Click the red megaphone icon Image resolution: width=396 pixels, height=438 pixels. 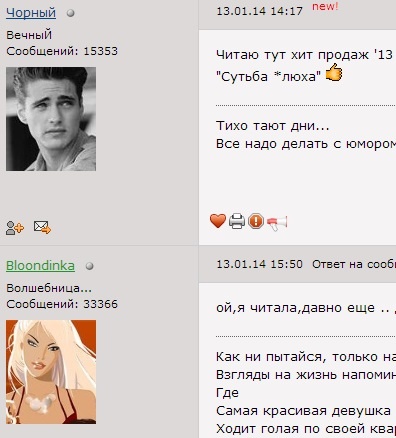(x=277, y=223)
